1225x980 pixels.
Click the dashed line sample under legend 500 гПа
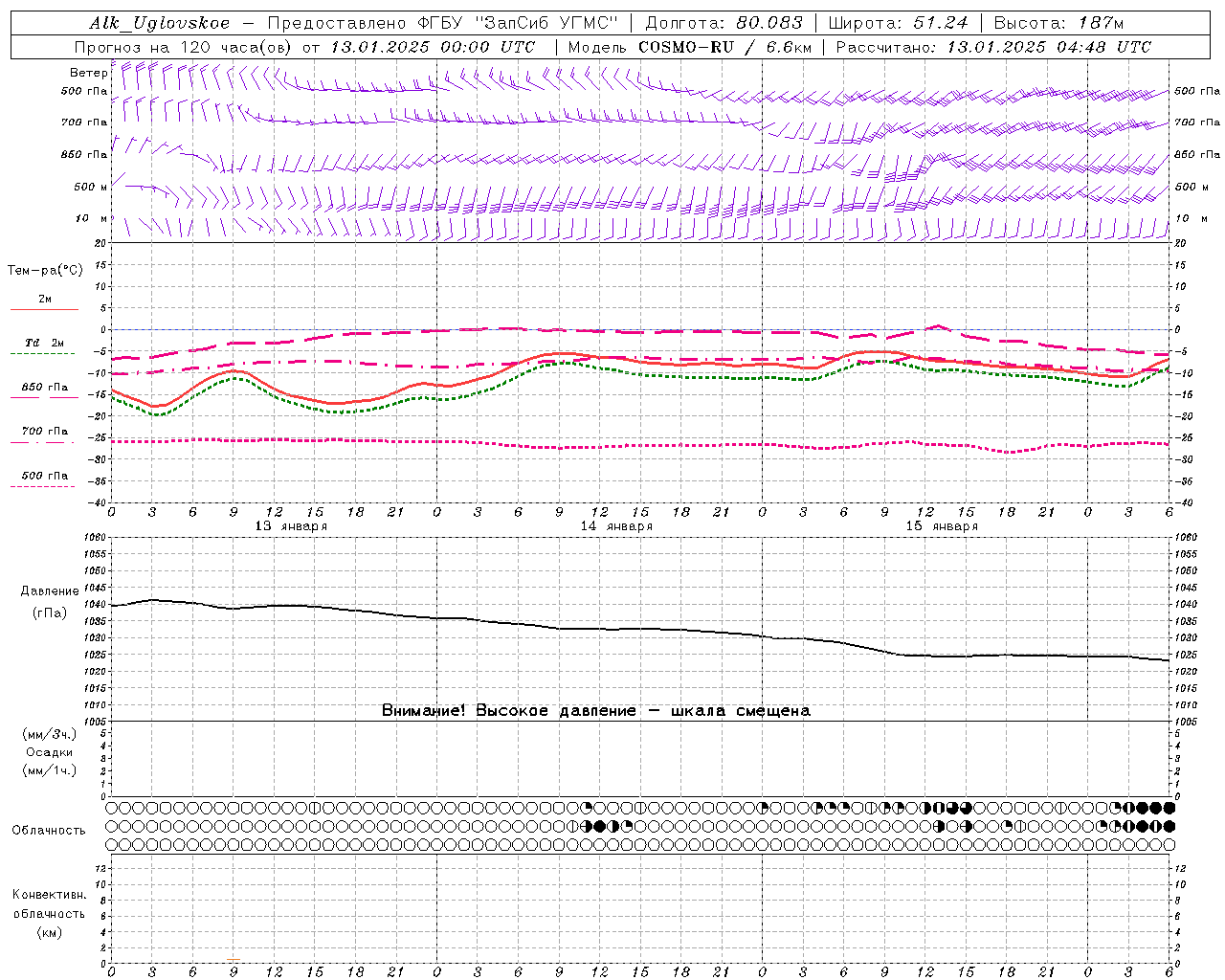click(x=44, y=487)
